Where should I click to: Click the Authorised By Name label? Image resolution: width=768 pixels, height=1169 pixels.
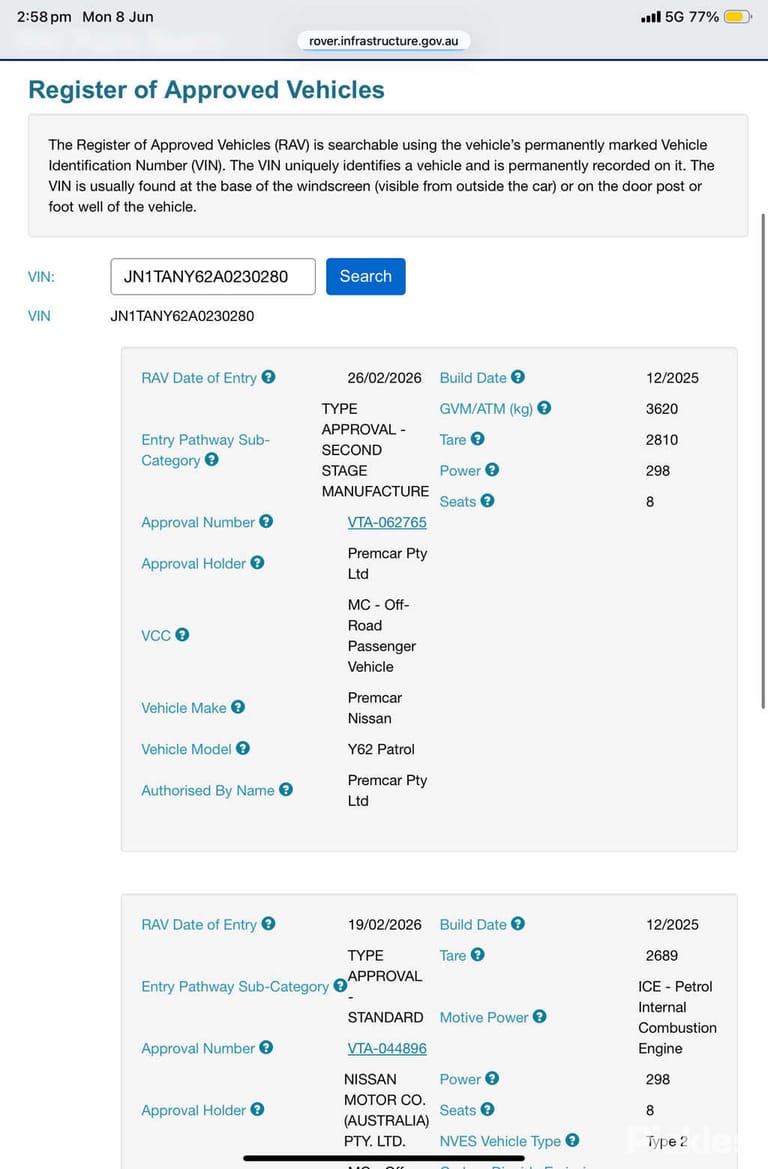pos(208,790)
